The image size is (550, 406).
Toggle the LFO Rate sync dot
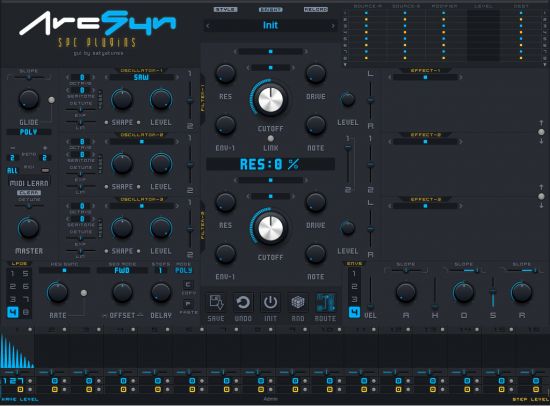click(x=84, y=293)
